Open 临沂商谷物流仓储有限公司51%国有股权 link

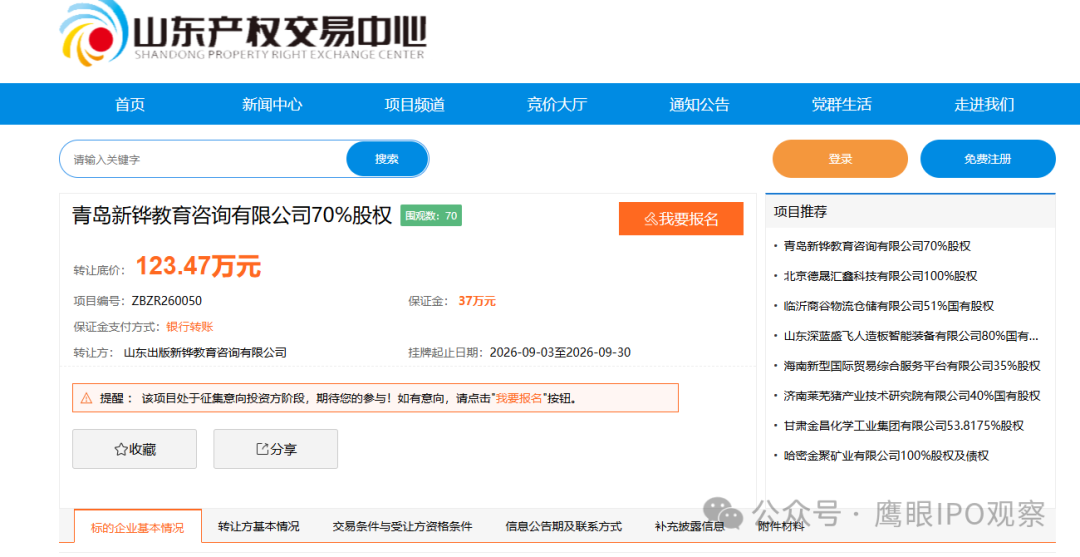click(889, 306)
